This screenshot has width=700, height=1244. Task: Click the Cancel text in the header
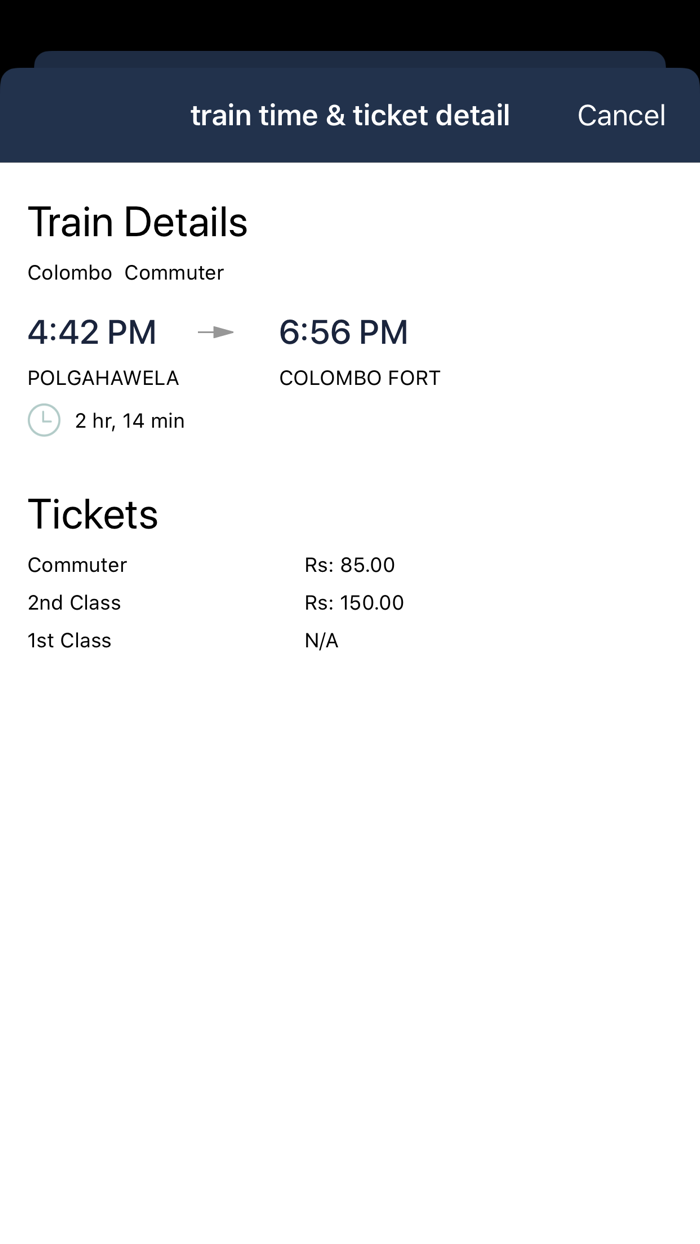621,115
